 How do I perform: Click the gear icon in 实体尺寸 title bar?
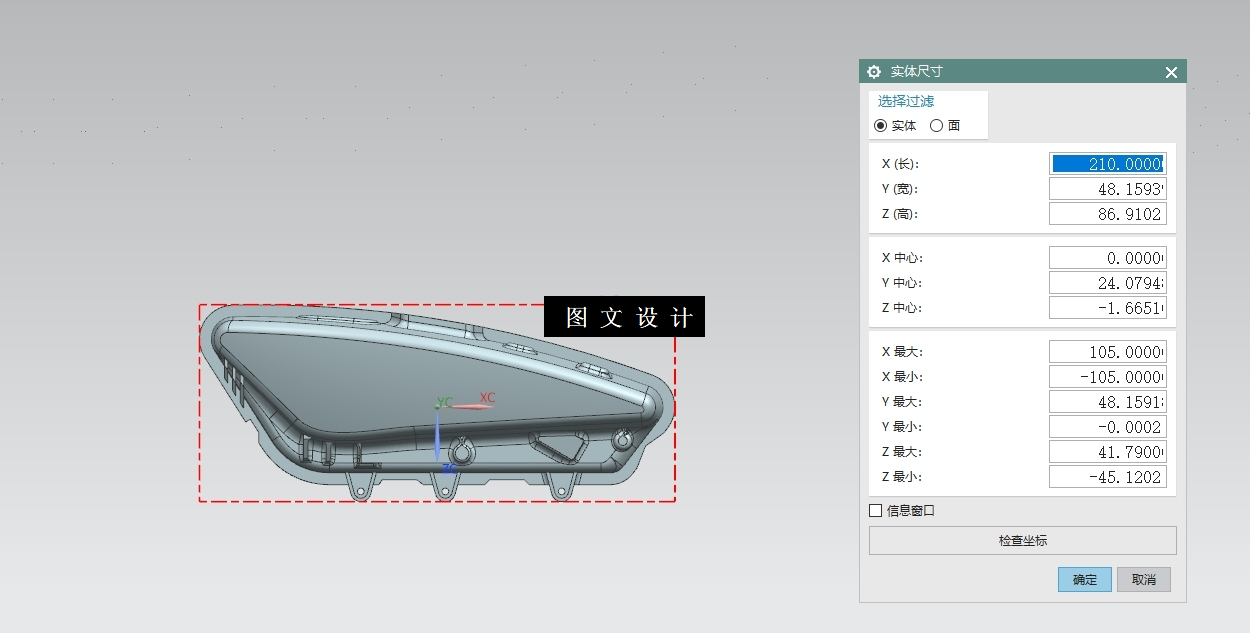874,72
